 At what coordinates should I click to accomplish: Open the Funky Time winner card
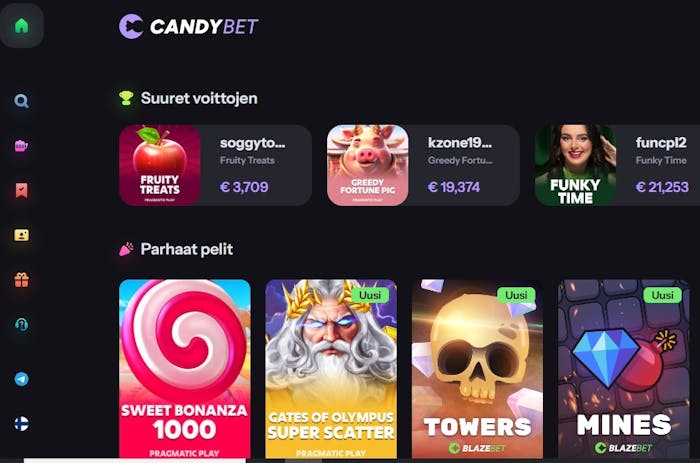click(617, 165)
